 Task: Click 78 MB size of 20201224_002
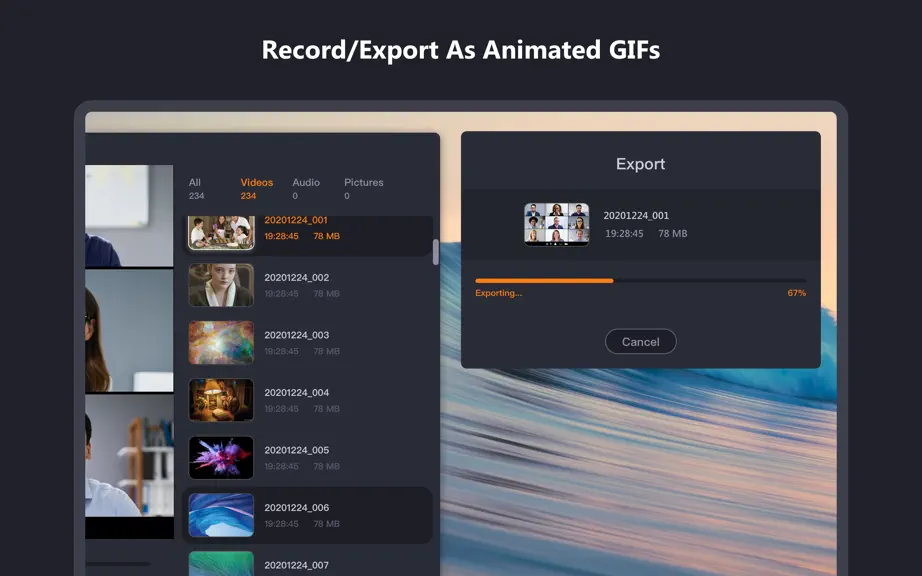click(x=326, y=294)
